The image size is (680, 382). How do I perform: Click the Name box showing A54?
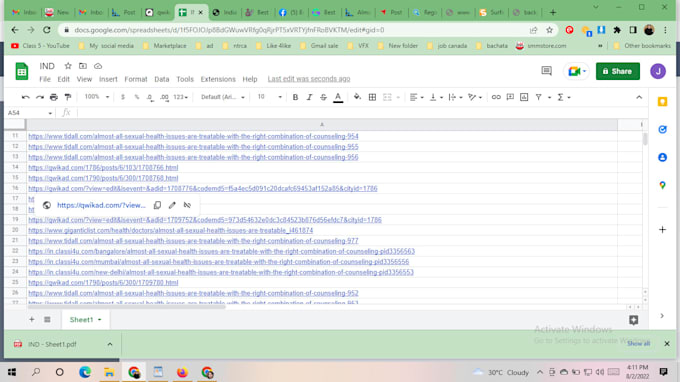tap(30, 113)
